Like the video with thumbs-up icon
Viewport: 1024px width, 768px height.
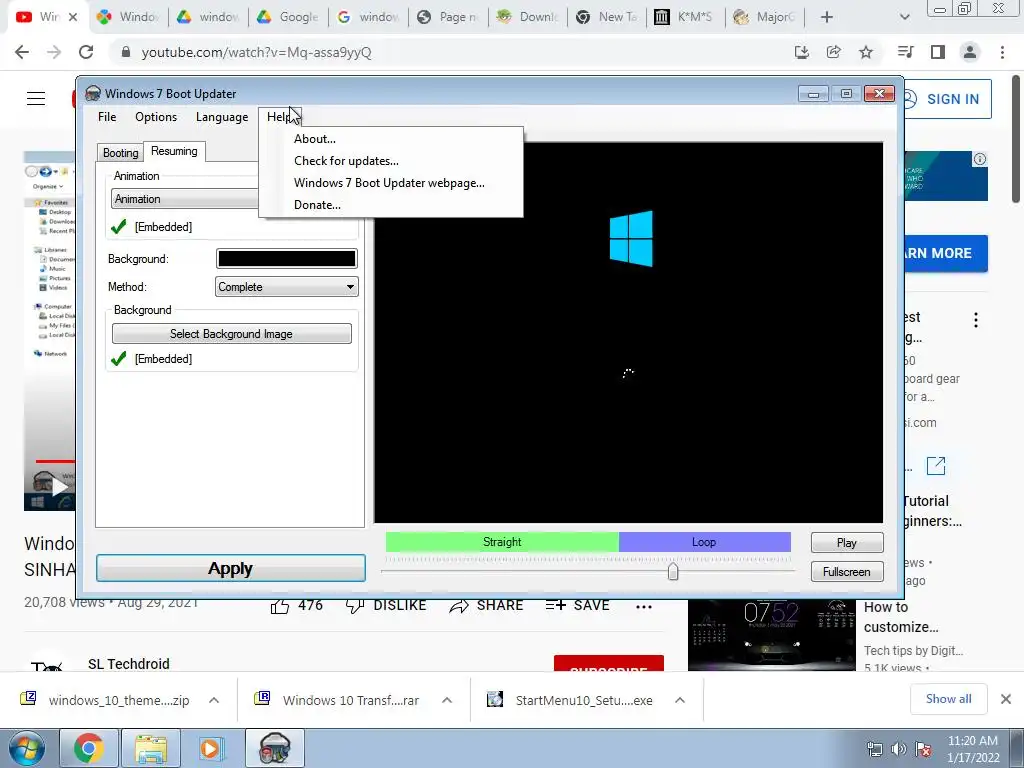point(280,606)
